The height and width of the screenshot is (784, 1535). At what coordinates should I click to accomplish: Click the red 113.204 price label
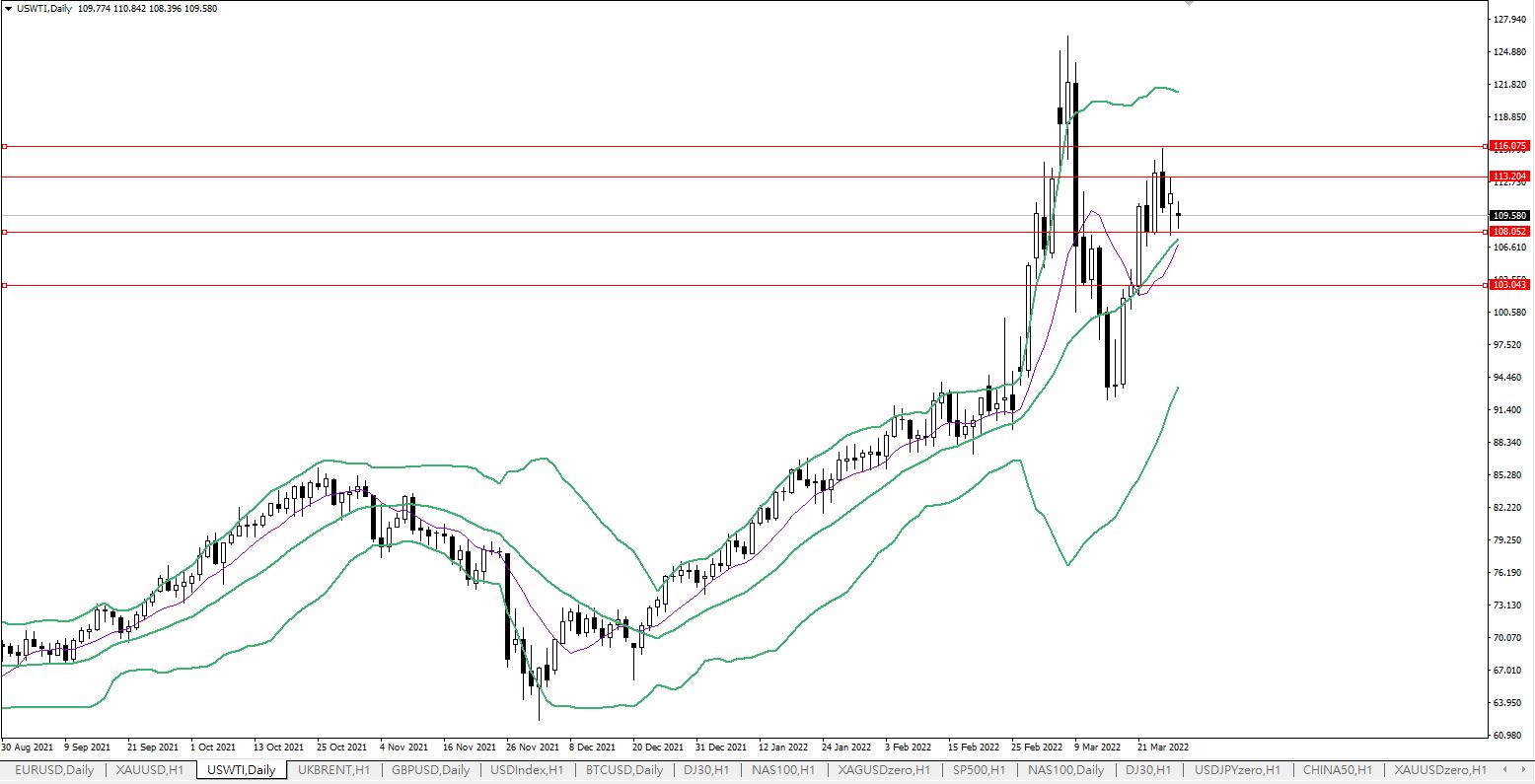[x=1510, y=176]
